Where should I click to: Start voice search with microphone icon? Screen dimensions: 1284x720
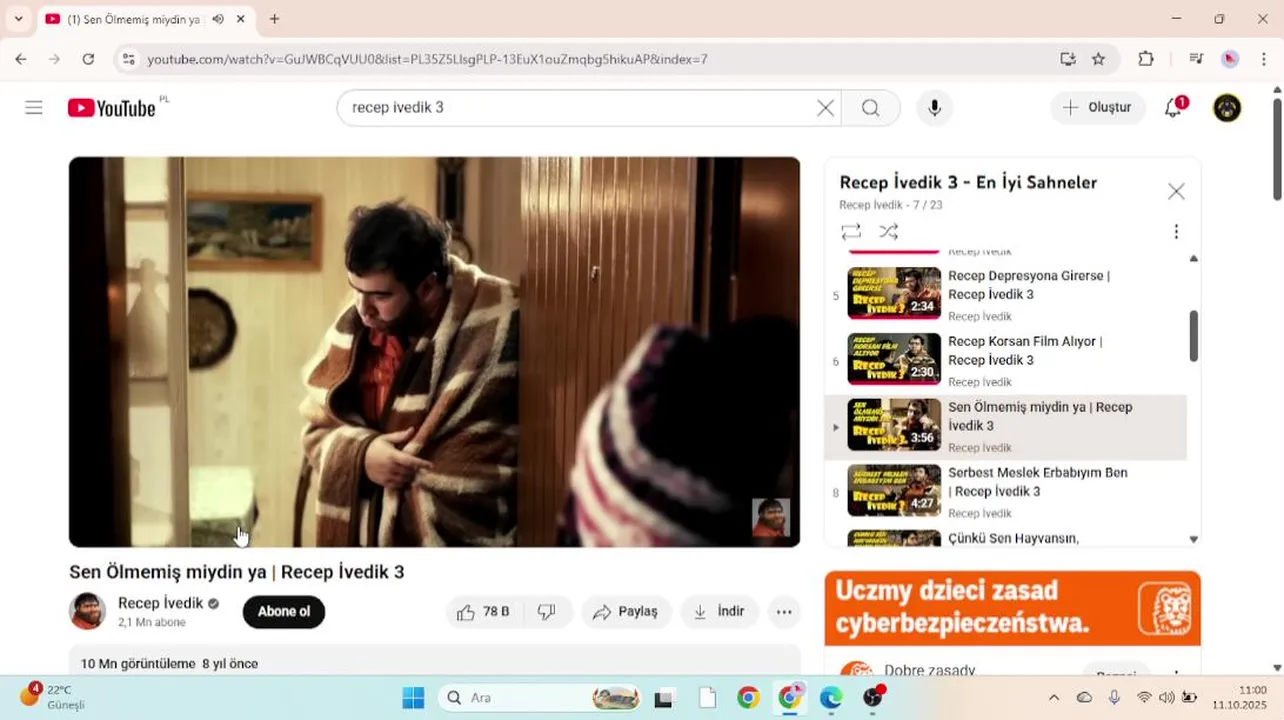(935, 108)
